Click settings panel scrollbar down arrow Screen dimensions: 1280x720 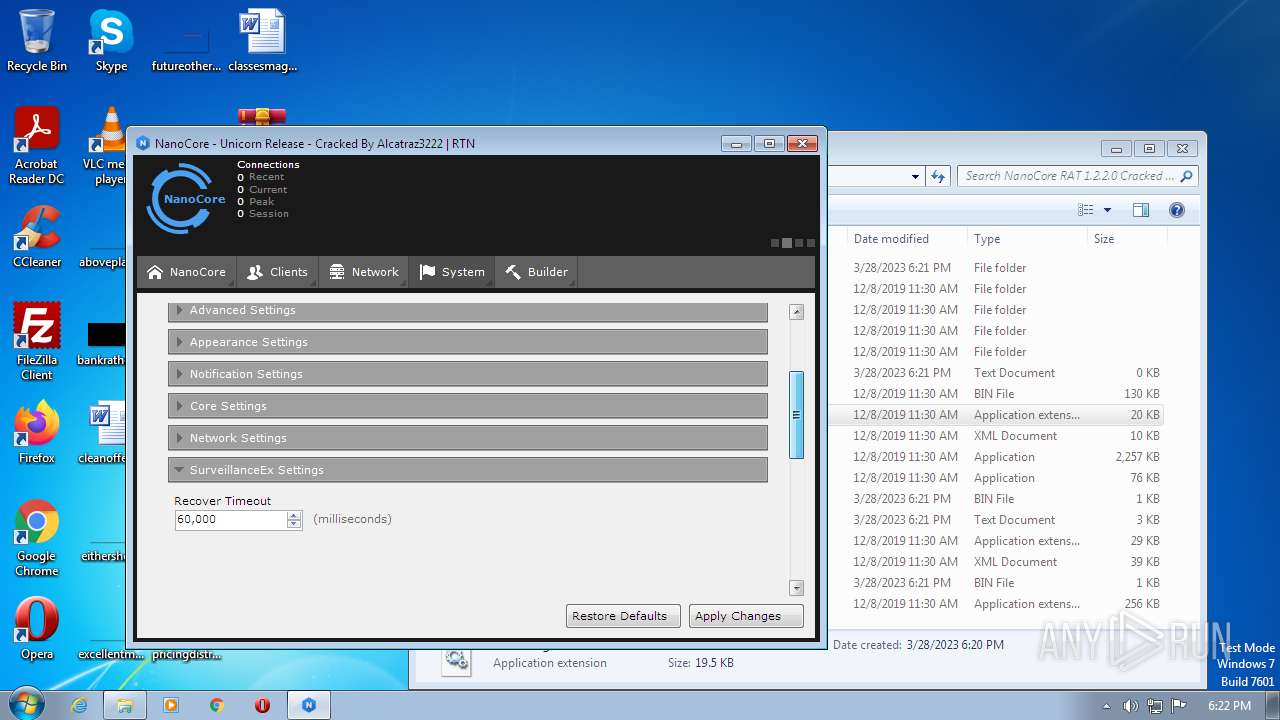point(797,588)
